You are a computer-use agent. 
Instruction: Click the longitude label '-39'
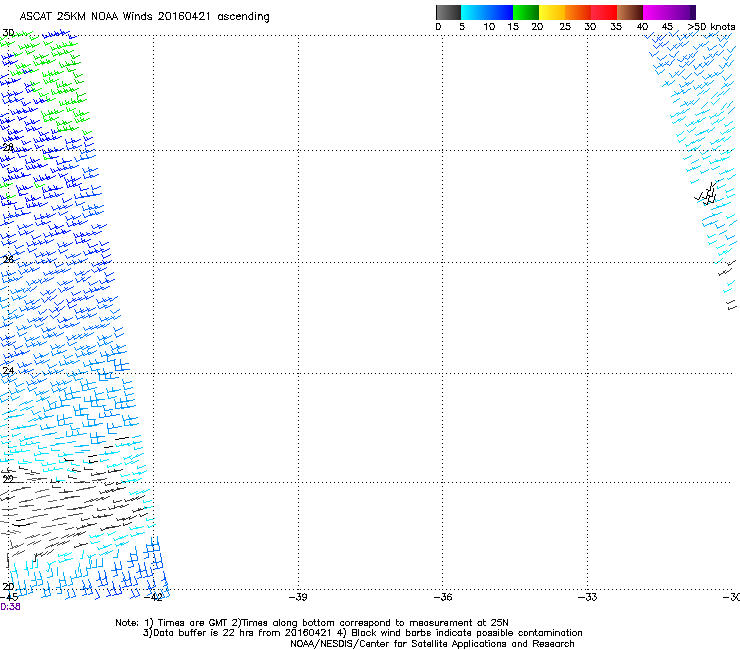(298, 597)
